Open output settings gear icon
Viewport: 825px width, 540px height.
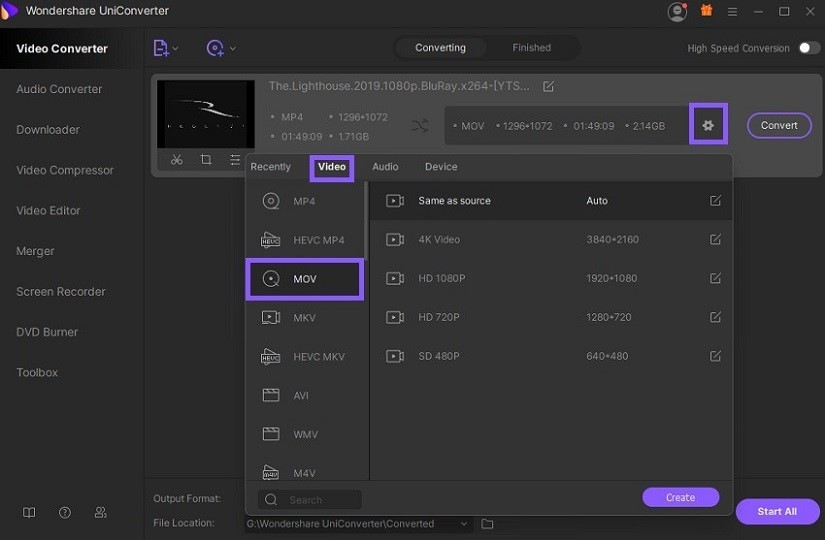[x=708, y=125]
